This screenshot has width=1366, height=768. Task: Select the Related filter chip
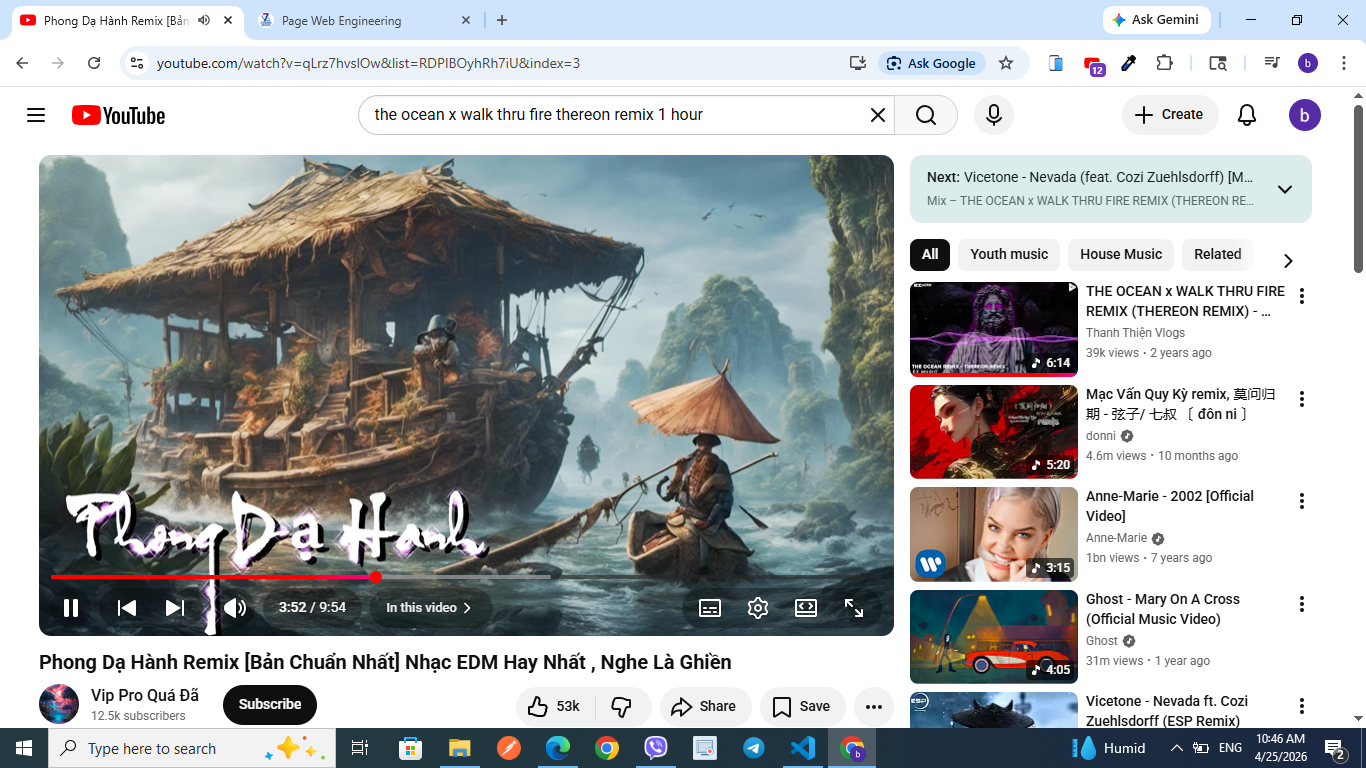click(x=1218, y=254)
